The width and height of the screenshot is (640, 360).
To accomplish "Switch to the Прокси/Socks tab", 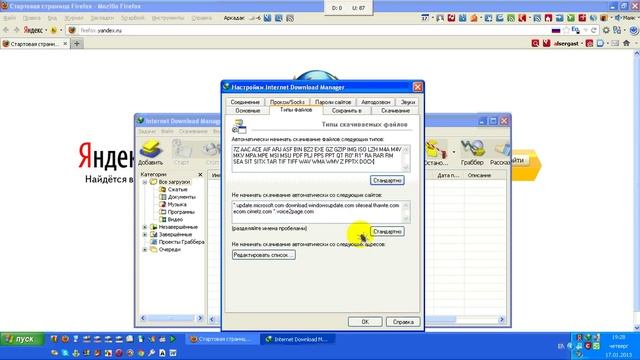I will 287,102.
